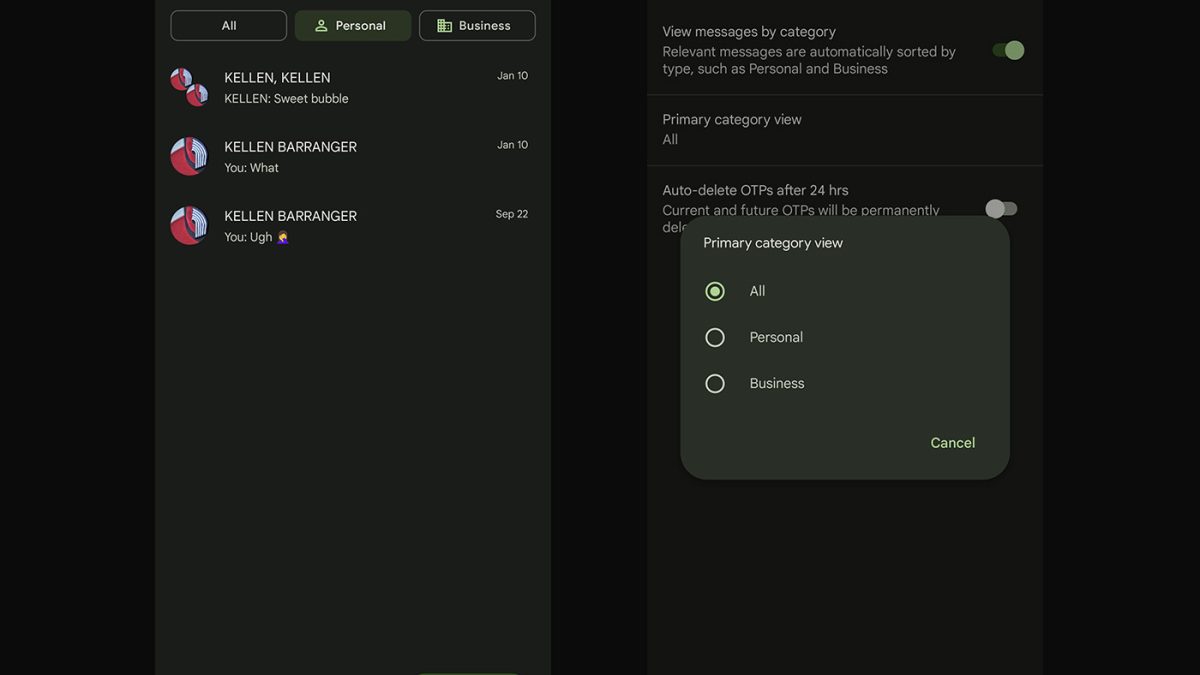The height and width of the screenshot is (675, 1200).
Task: Open the KELLEN, KELLEN group avatar
Action: point(189,87)
